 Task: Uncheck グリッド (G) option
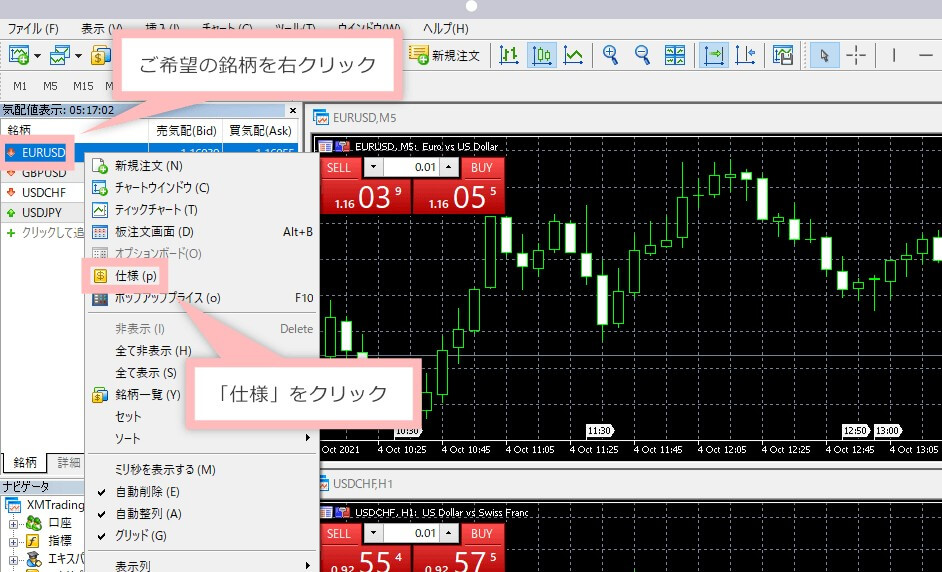[102, 535]
